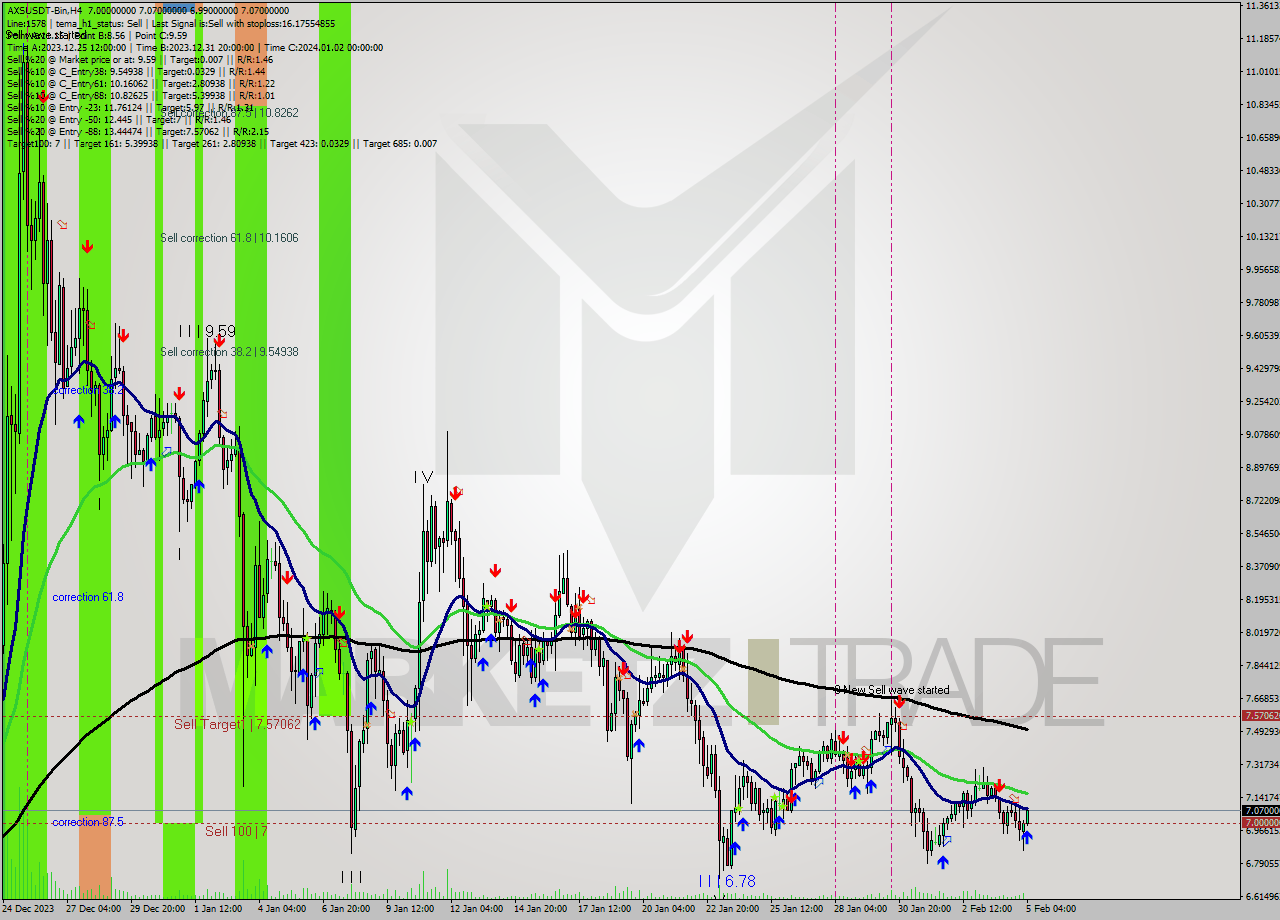This screenshot has width=1280, height=920.
Task: Click the red 7.57062 price tag on axis
Action: click(1260, 716)
